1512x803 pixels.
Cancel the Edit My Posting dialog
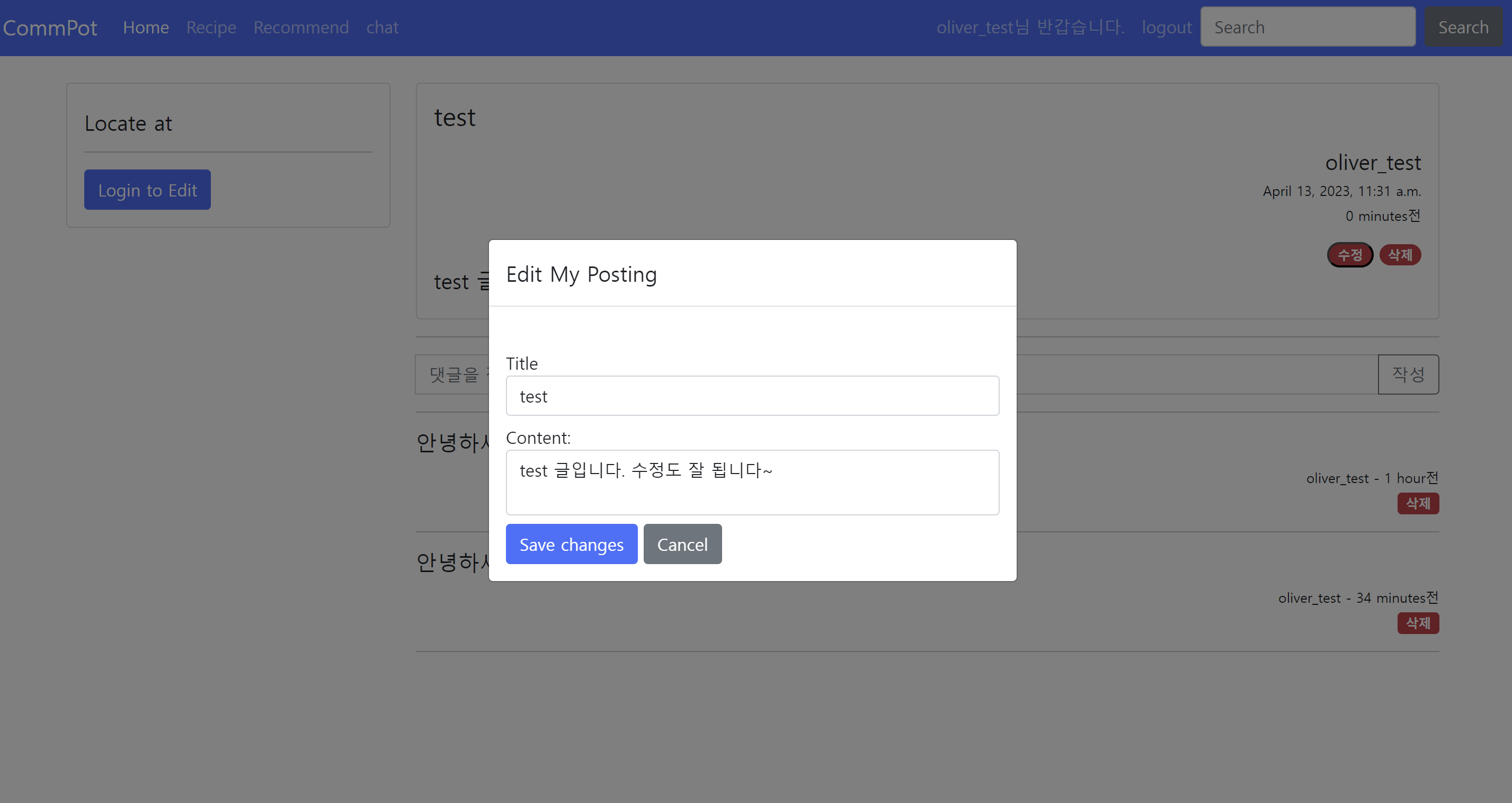[x=682, y=544]
